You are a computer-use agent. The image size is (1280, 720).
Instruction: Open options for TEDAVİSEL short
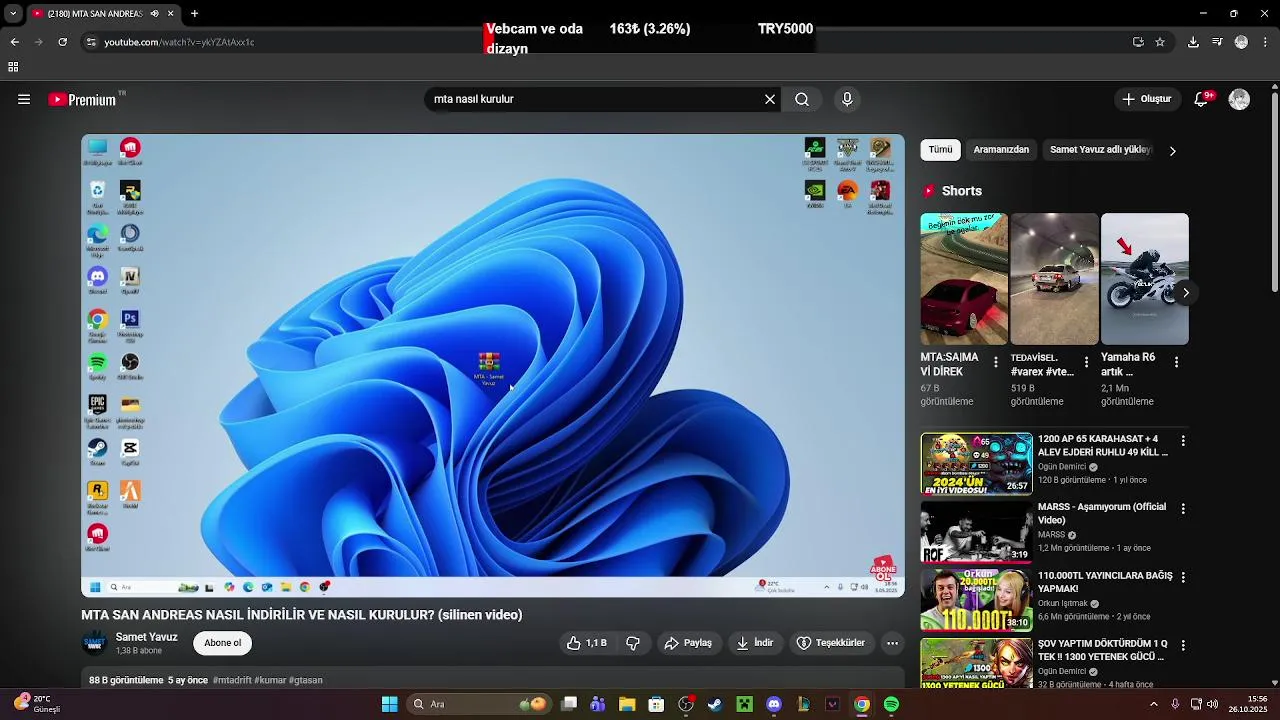tap(1086, 362)
